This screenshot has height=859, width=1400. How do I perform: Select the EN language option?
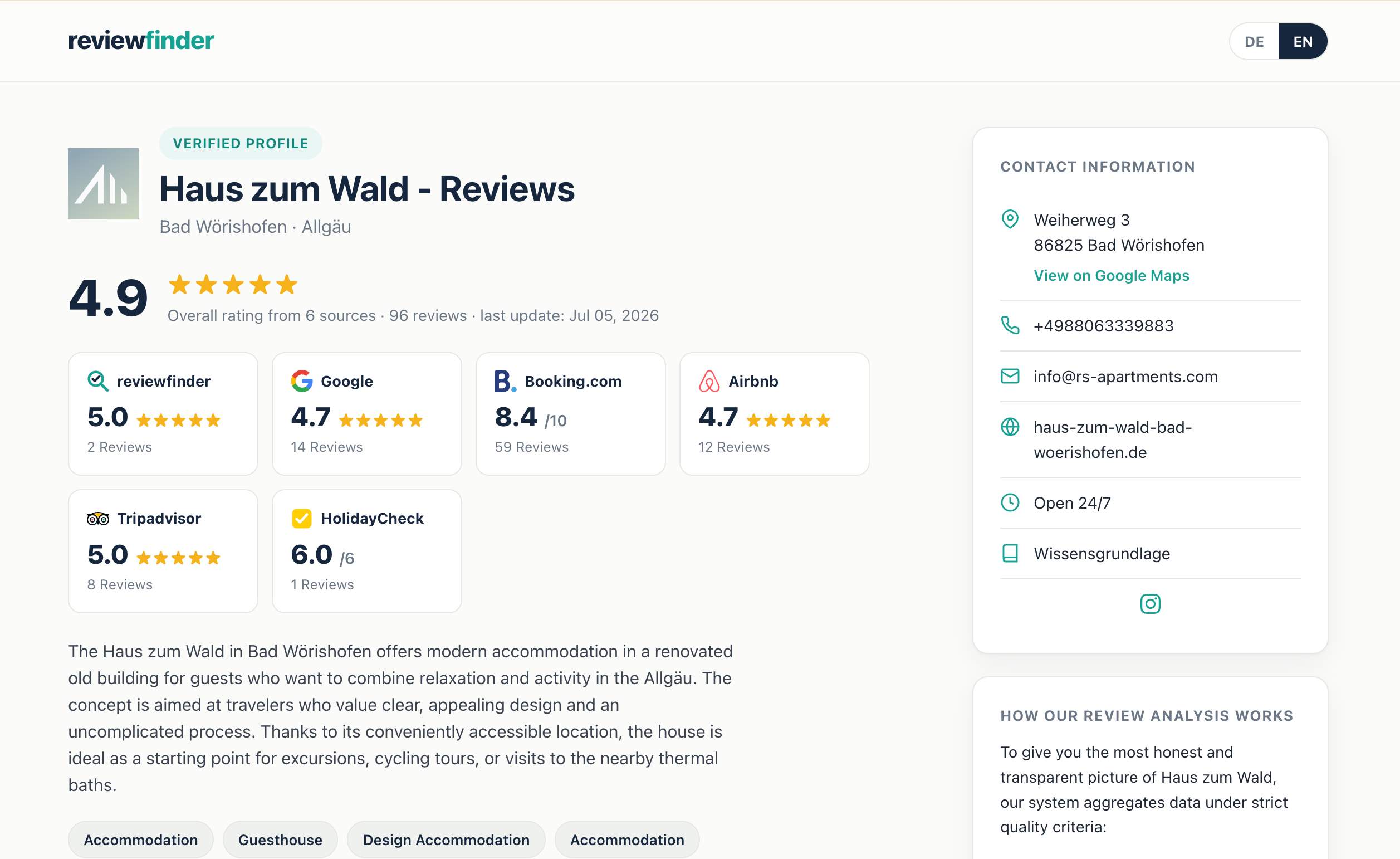click(1303, 41)
